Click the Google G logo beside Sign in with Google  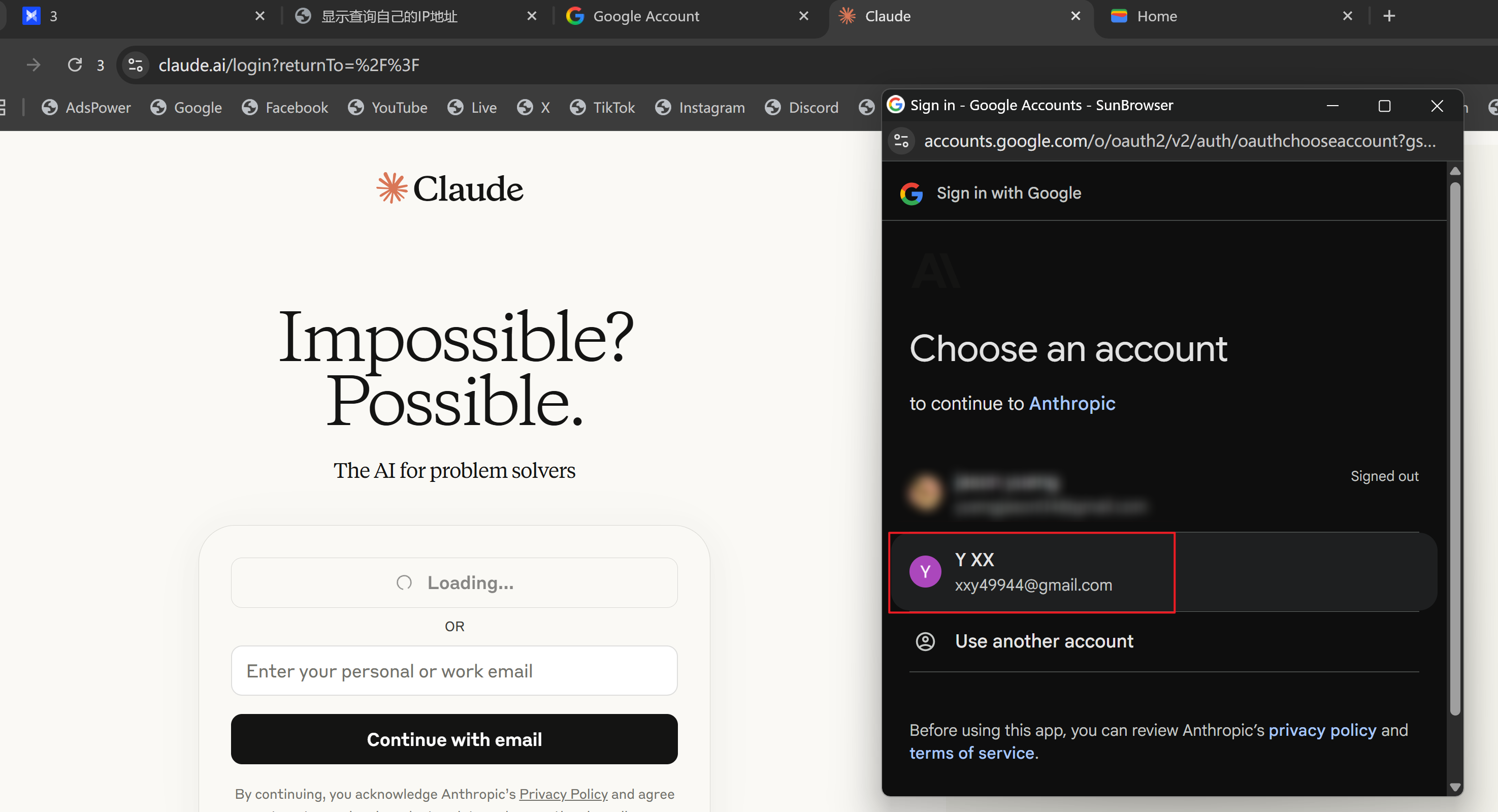click(911, 193)
